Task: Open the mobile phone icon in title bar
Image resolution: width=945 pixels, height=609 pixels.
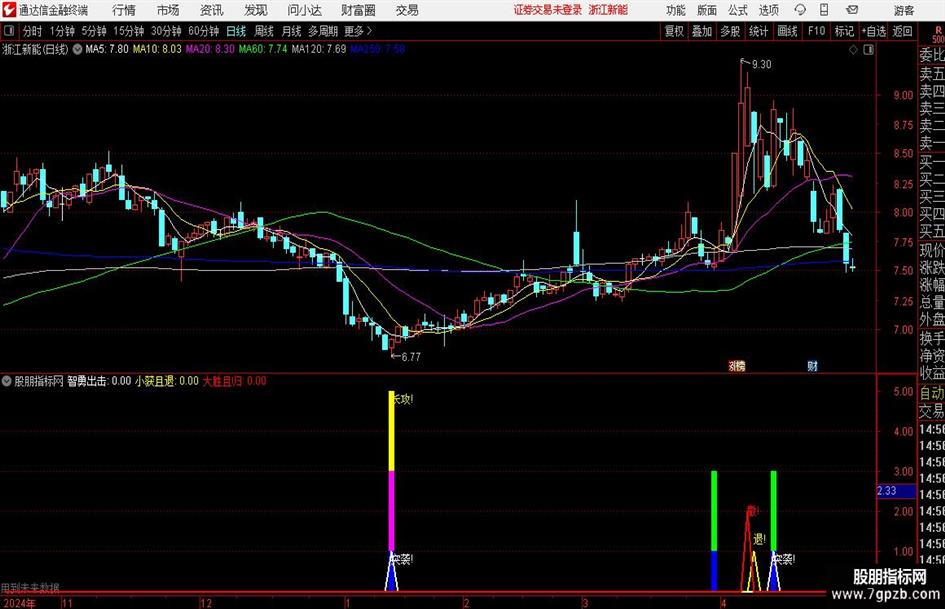Action: pos(824,10)
